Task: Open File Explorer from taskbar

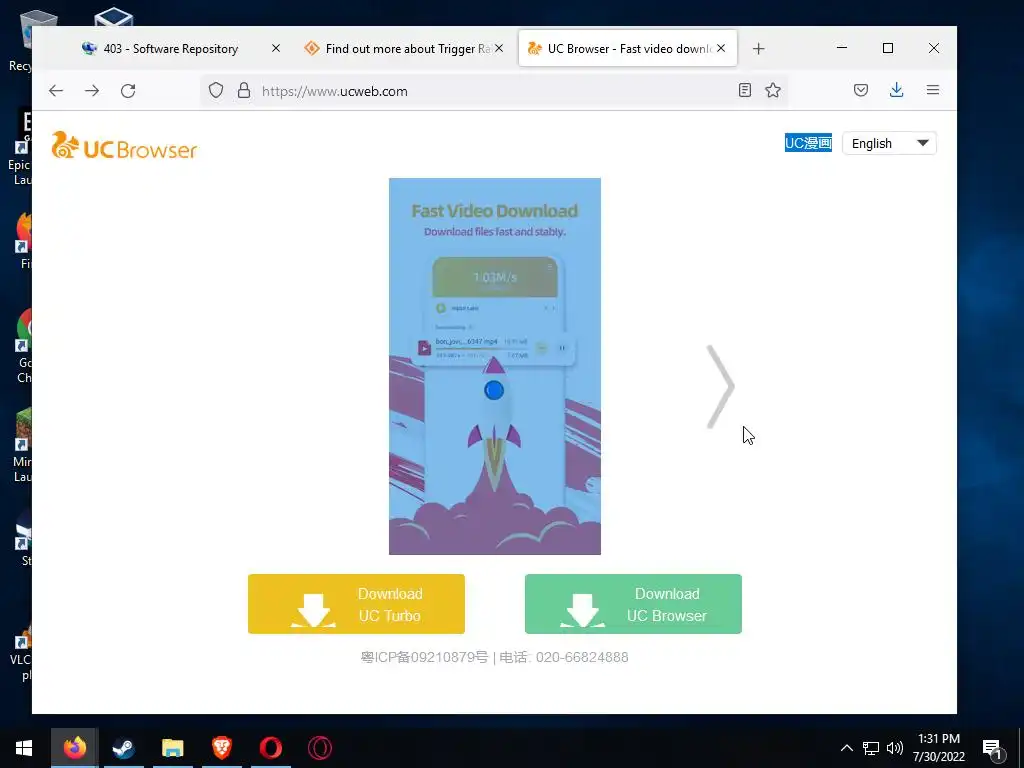Action: click(172, 748)
